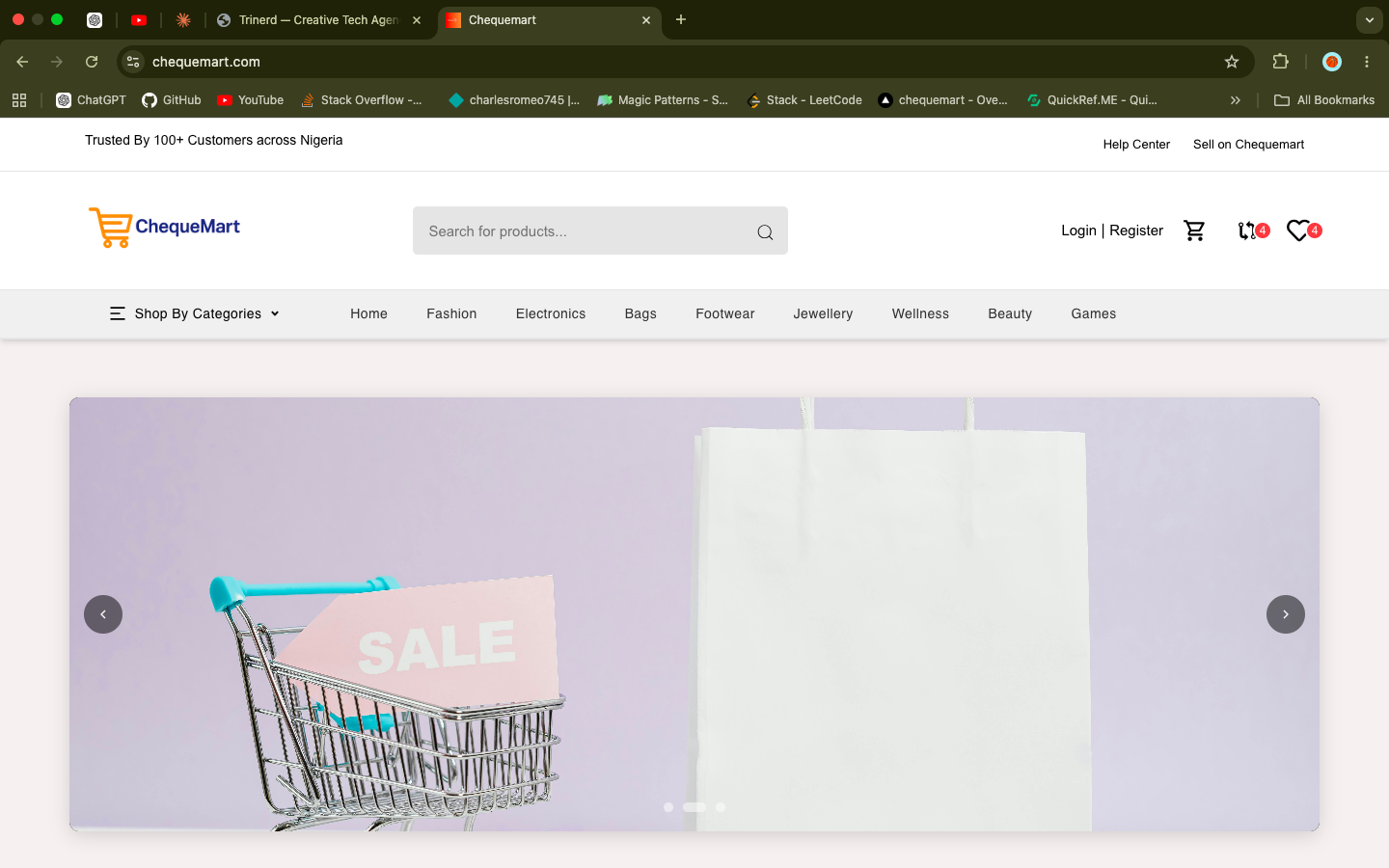Click the Register link
The width and height of the screenshot is (1389, 868).
(x=1136, y=231)
